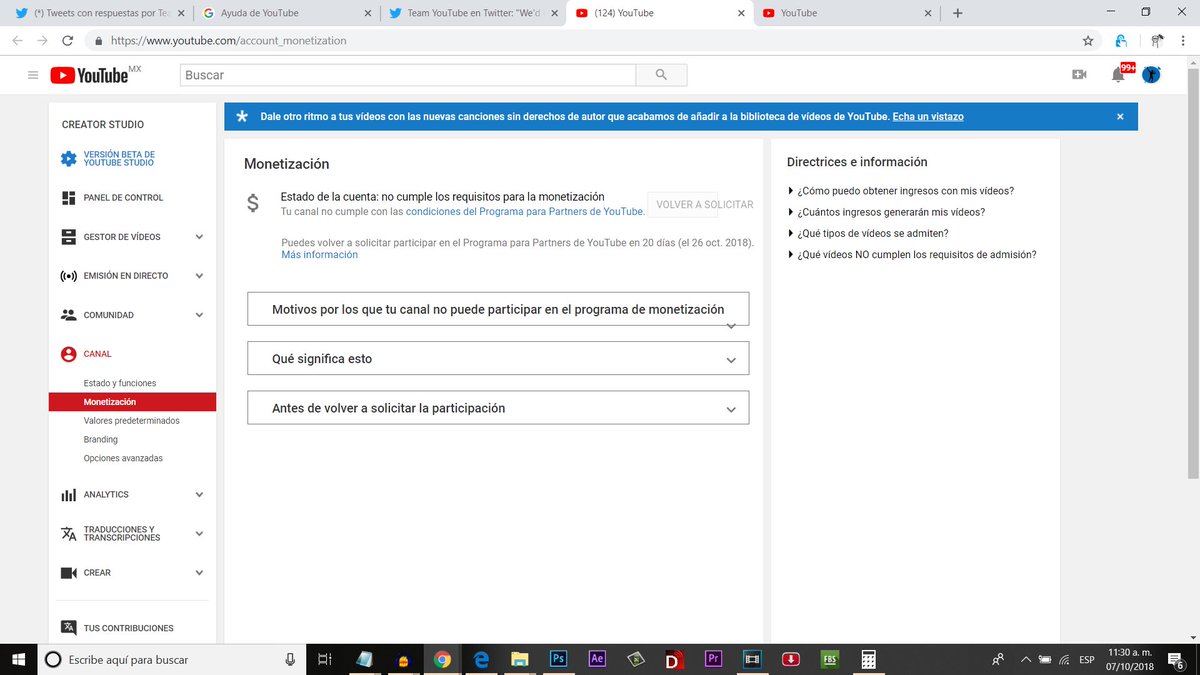Screen dimensions: 1200x675
Task: Expand Comunidad chevron
Action: coord(199,315)
